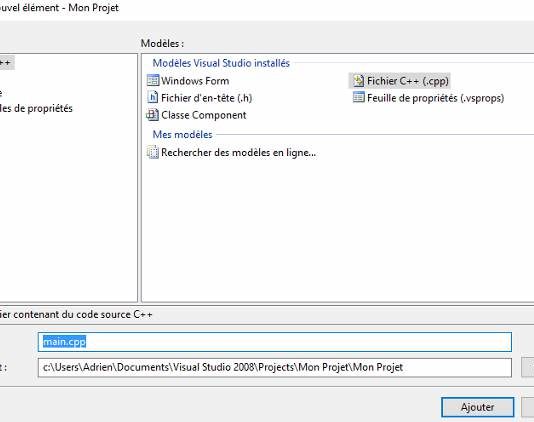Click the main.cpp file name field
The width and height of the screenshot is (534, 422).
[x=274, y=342]
